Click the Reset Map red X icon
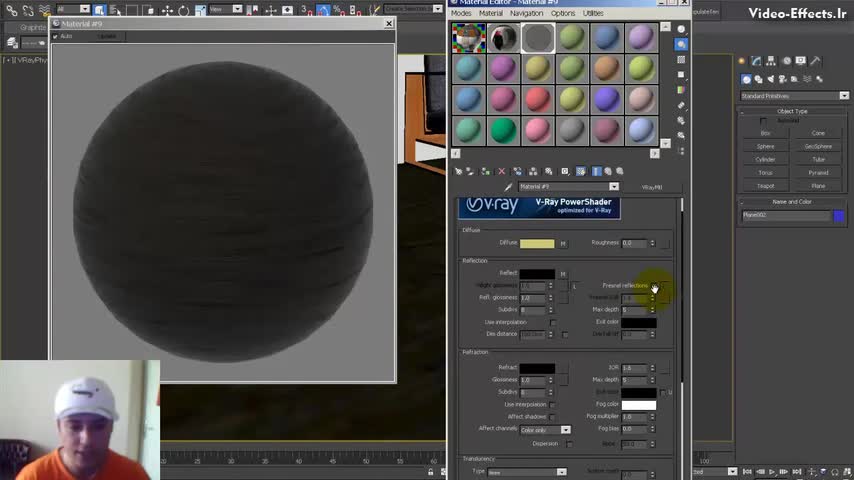854x480 pixels. [502, 171]
